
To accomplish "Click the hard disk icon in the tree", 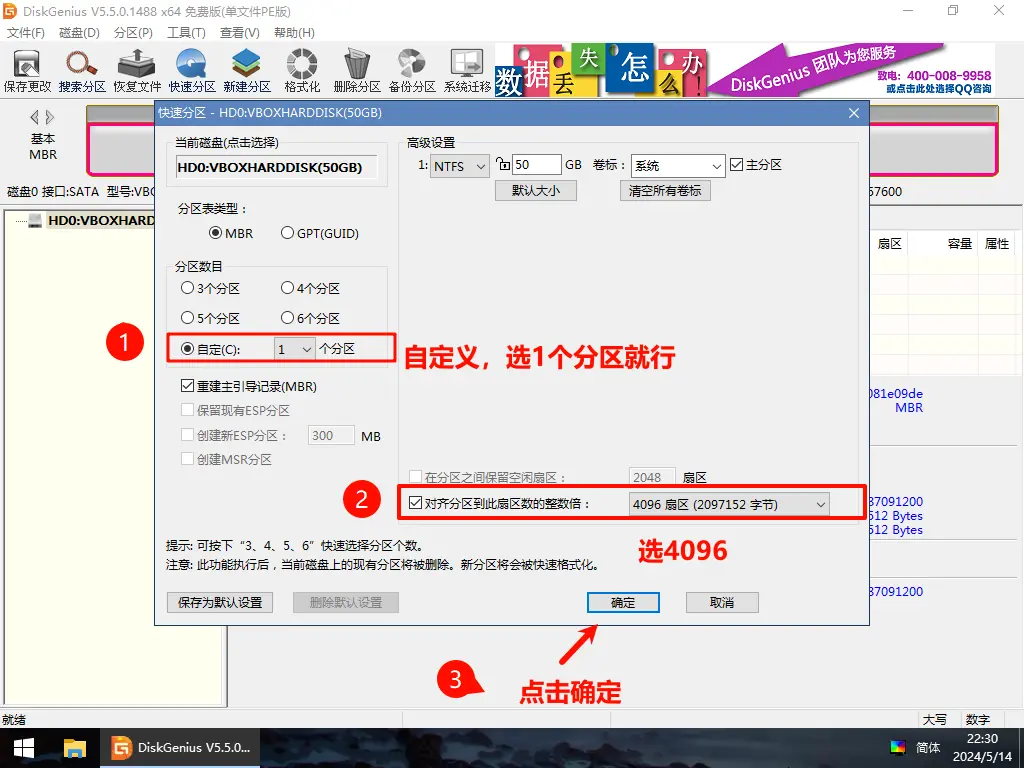I will click(35, 221).
